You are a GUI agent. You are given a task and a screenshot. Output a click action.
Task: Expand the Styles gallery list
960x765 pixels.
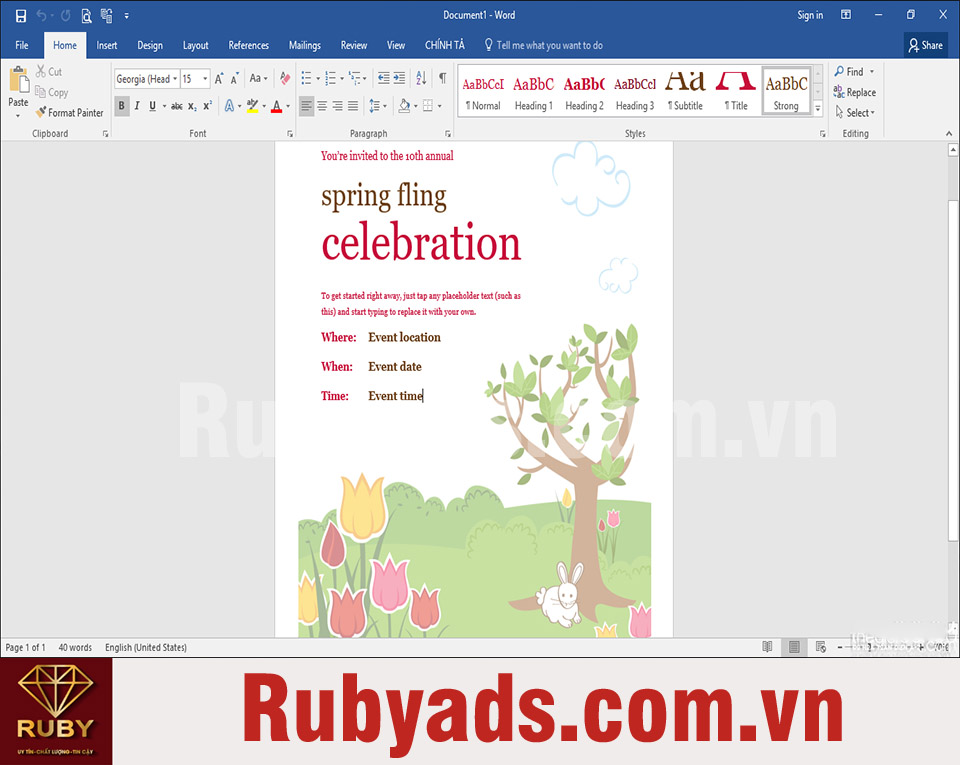coord(817,109)
